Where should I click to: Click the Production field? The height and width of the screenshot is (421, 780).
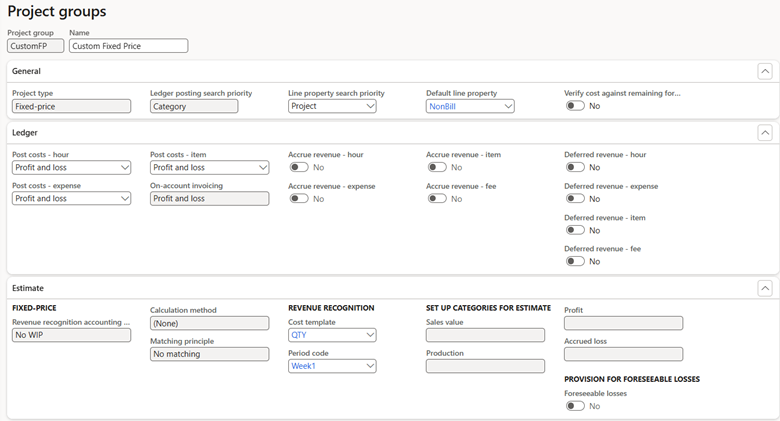(486, 366)
